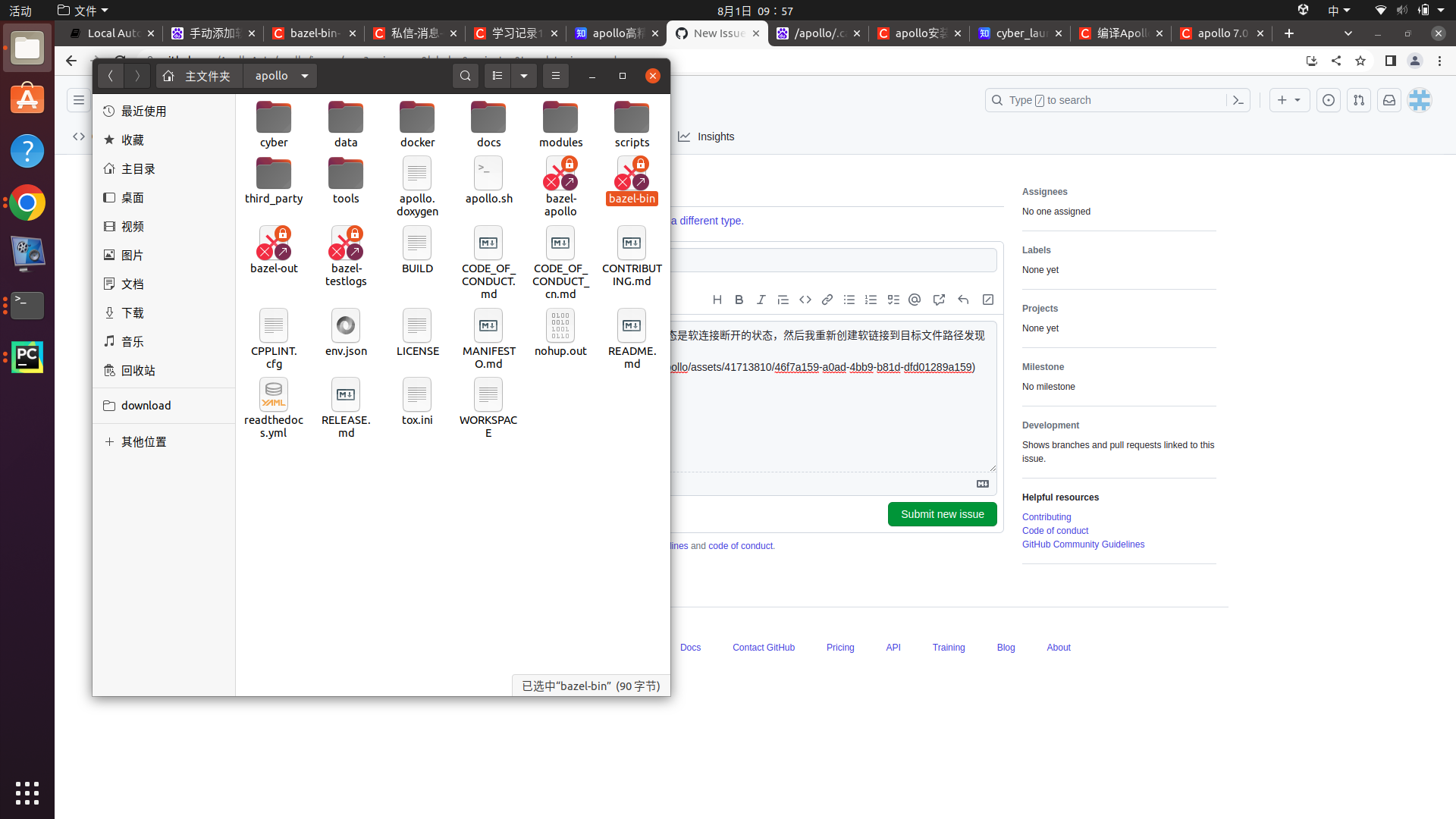The height and width of the screenshot is (819, 1456).
Task: Mention a user with the @ icon
Action: pos(914,300)
